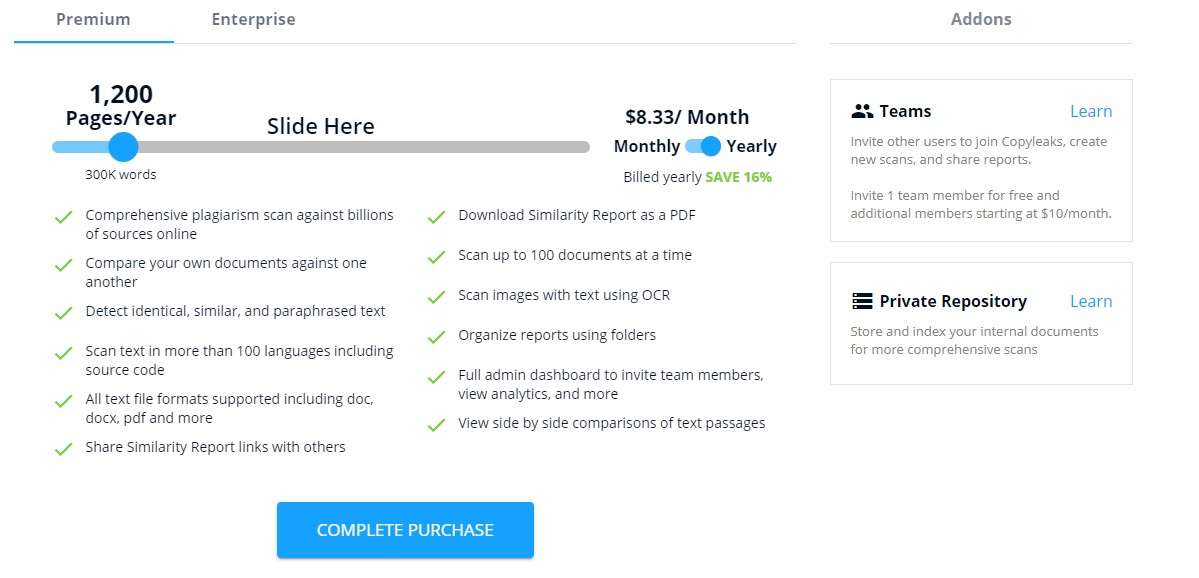Screen dimensions: 1199x578
Task: Click the checkmark beside side by side comparisons
Action: pos(436,423)
